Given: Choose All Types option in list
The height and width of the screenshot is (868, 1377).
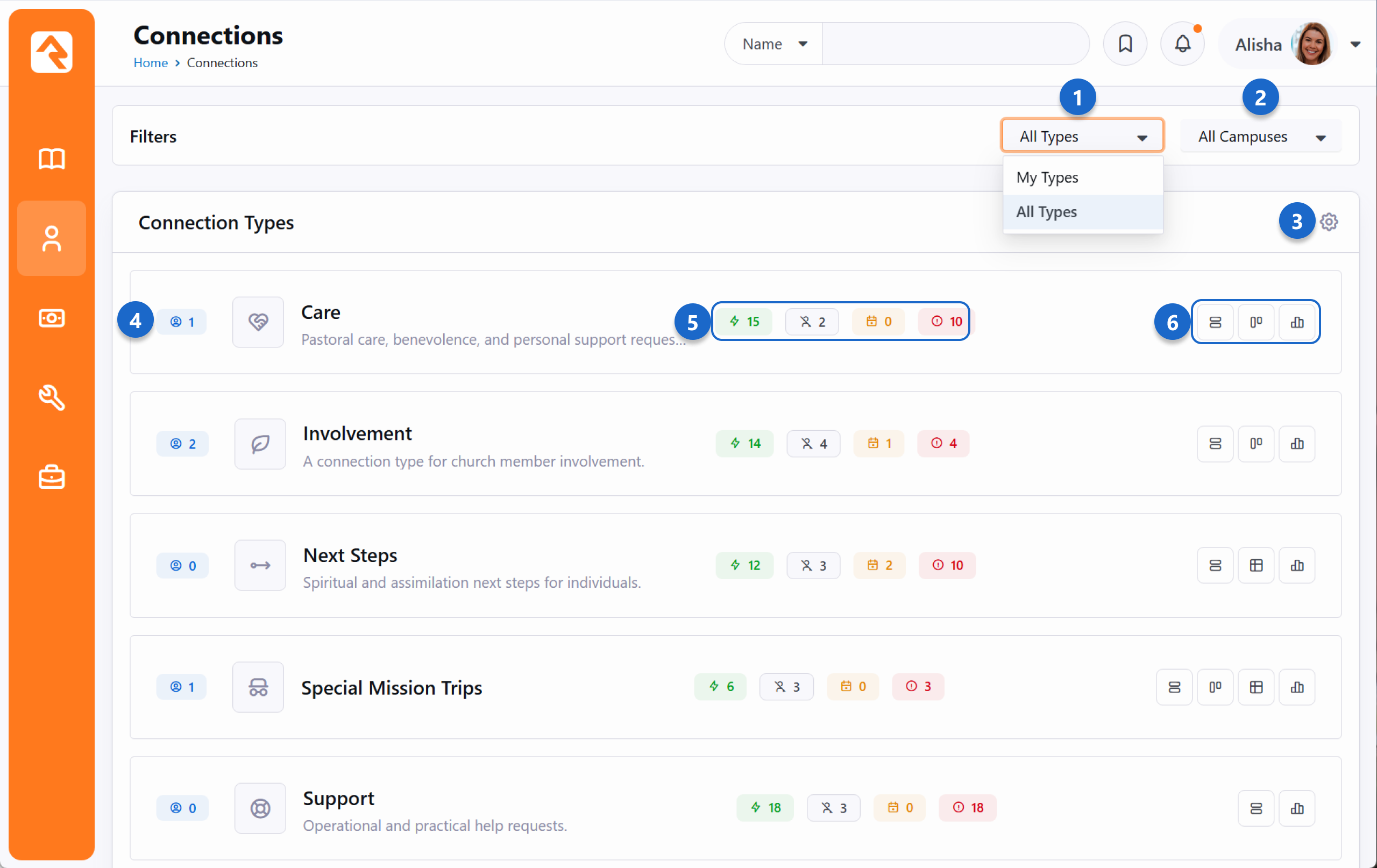Looking at the screenshot, I should [1047, 212].
